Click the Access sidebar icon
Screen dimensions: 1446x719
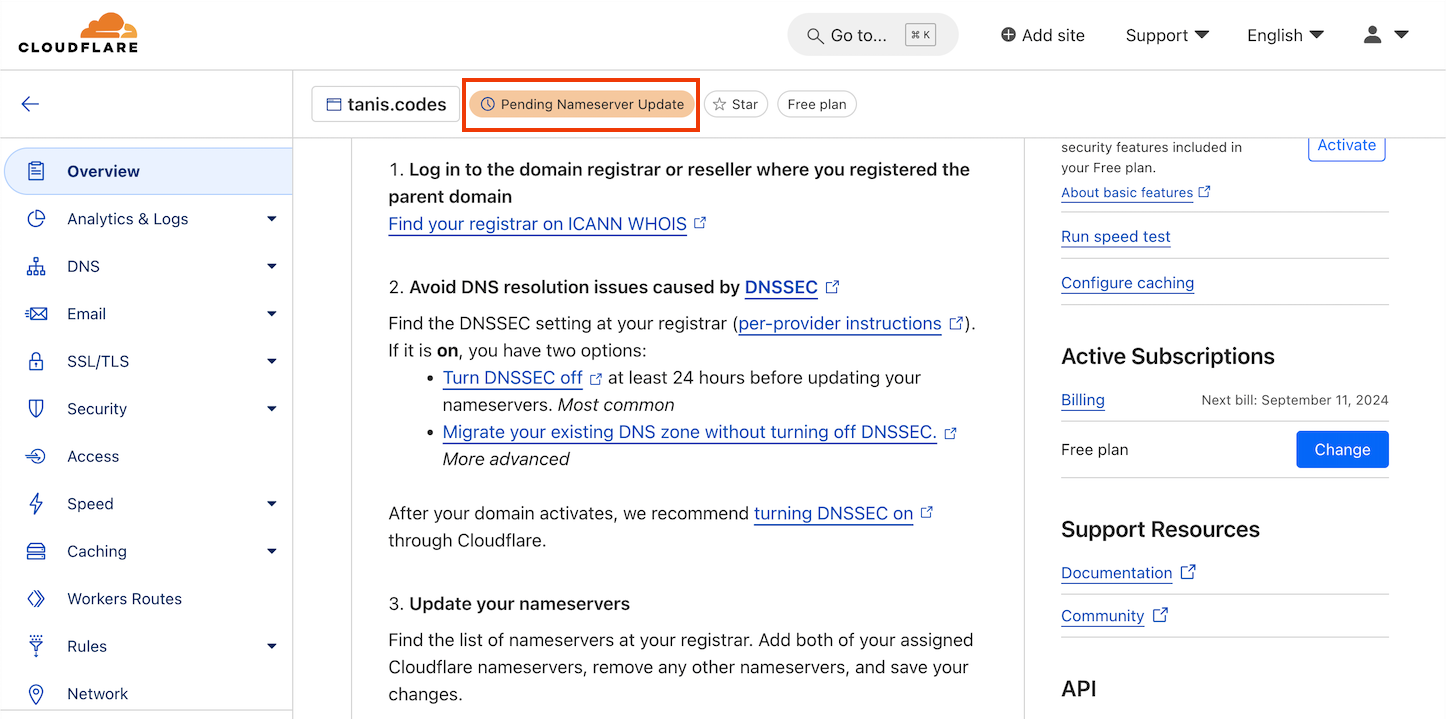pos(36,457)
